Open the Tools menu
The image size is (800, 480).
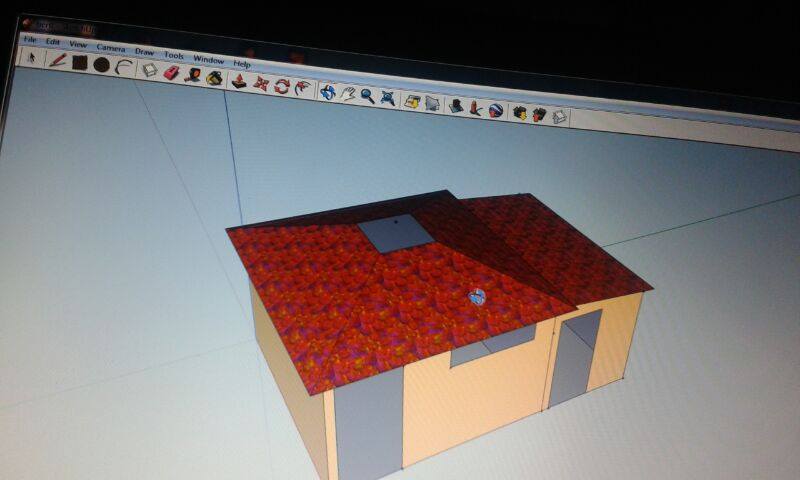tap(173, 55)
